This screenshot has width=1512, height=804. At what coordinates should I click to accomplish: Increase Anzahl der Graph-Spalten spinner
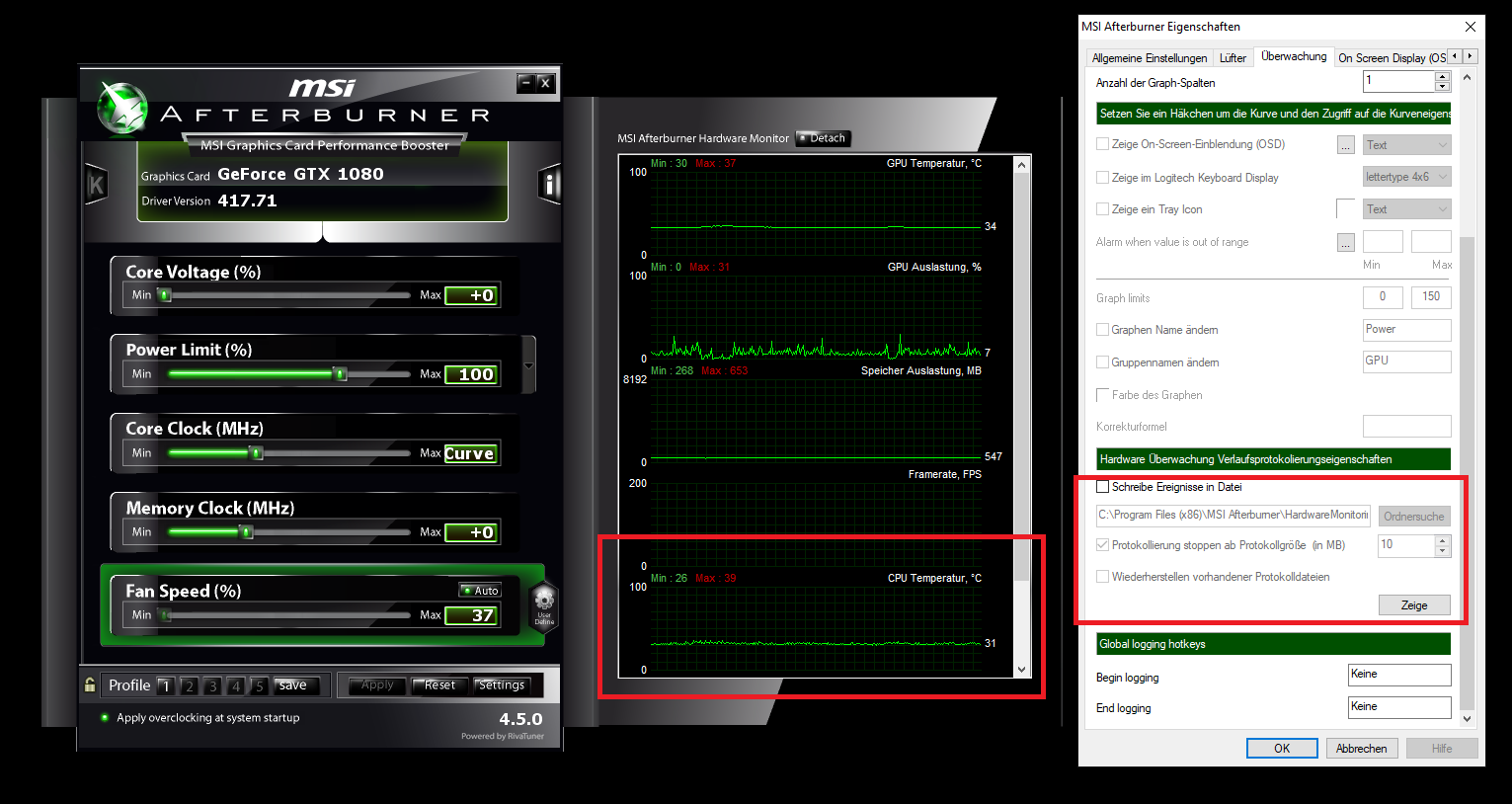[x=1443, y=76]
